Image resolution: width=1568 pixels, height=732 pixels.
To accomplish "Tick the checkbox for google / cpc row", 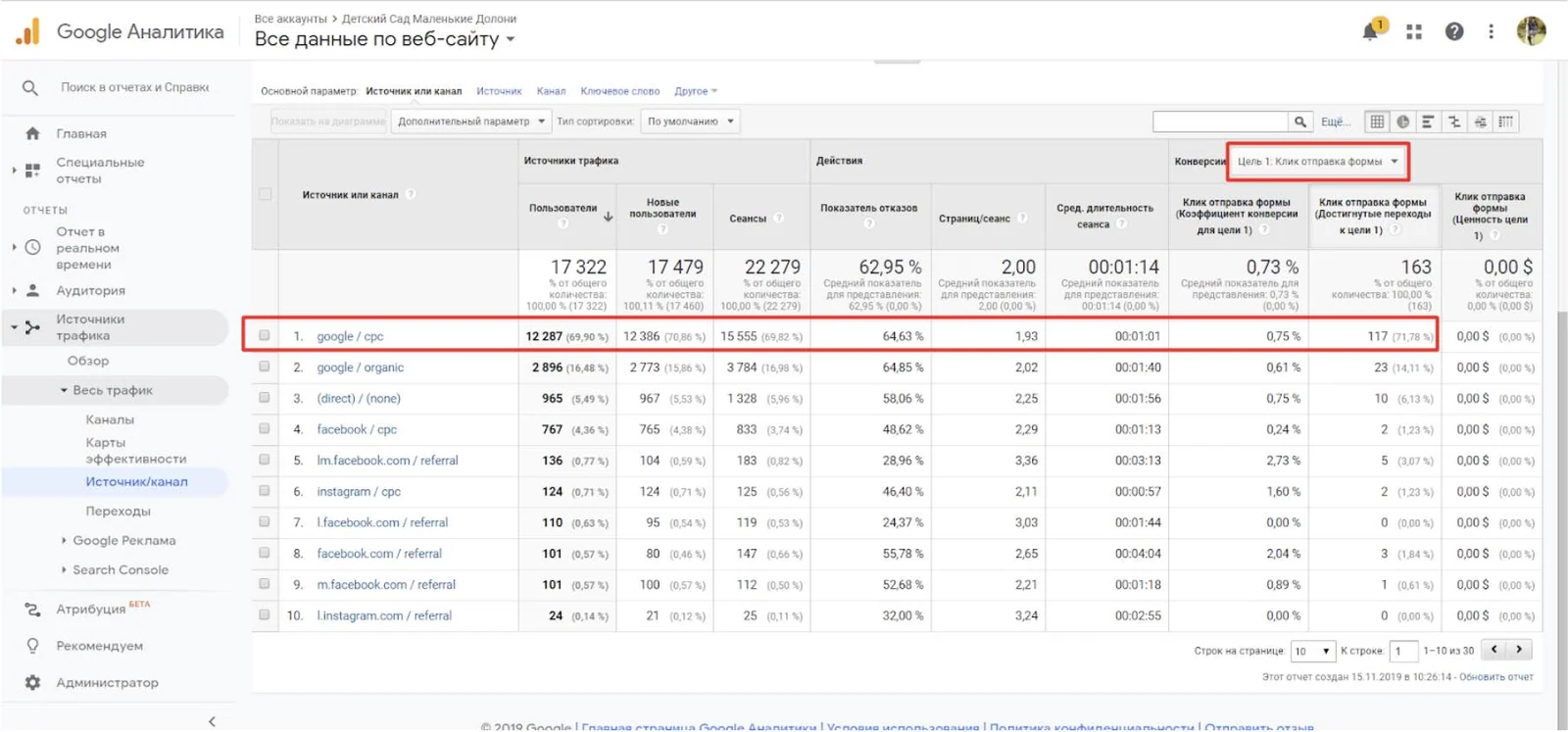I will click(265, 335).
